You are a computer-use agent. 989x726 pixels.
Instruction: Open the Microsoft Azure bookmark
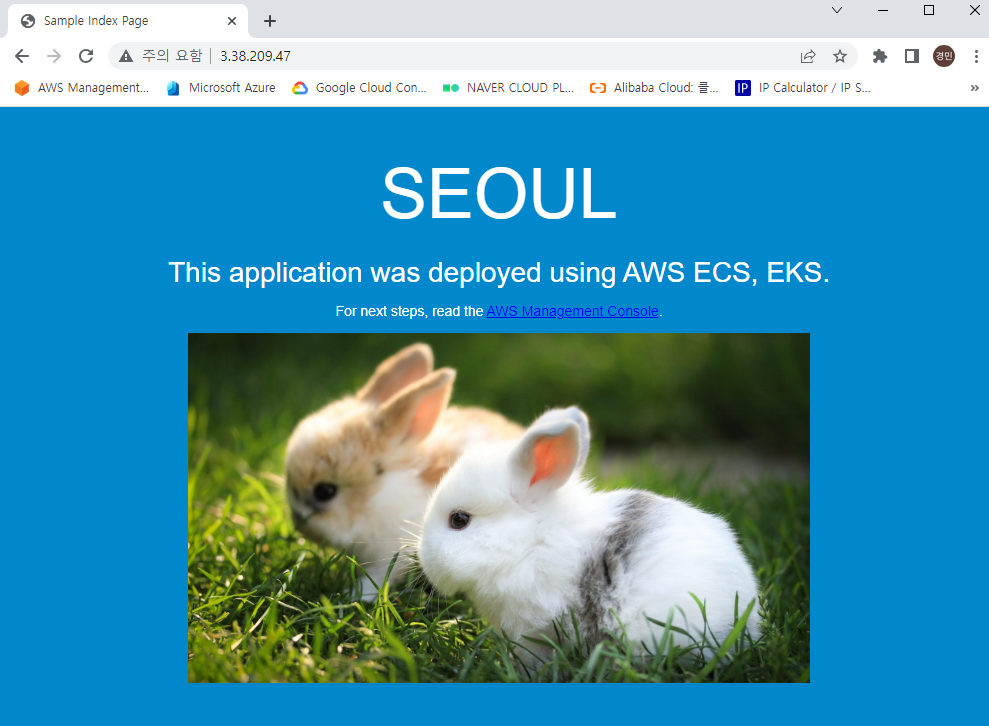221,88
